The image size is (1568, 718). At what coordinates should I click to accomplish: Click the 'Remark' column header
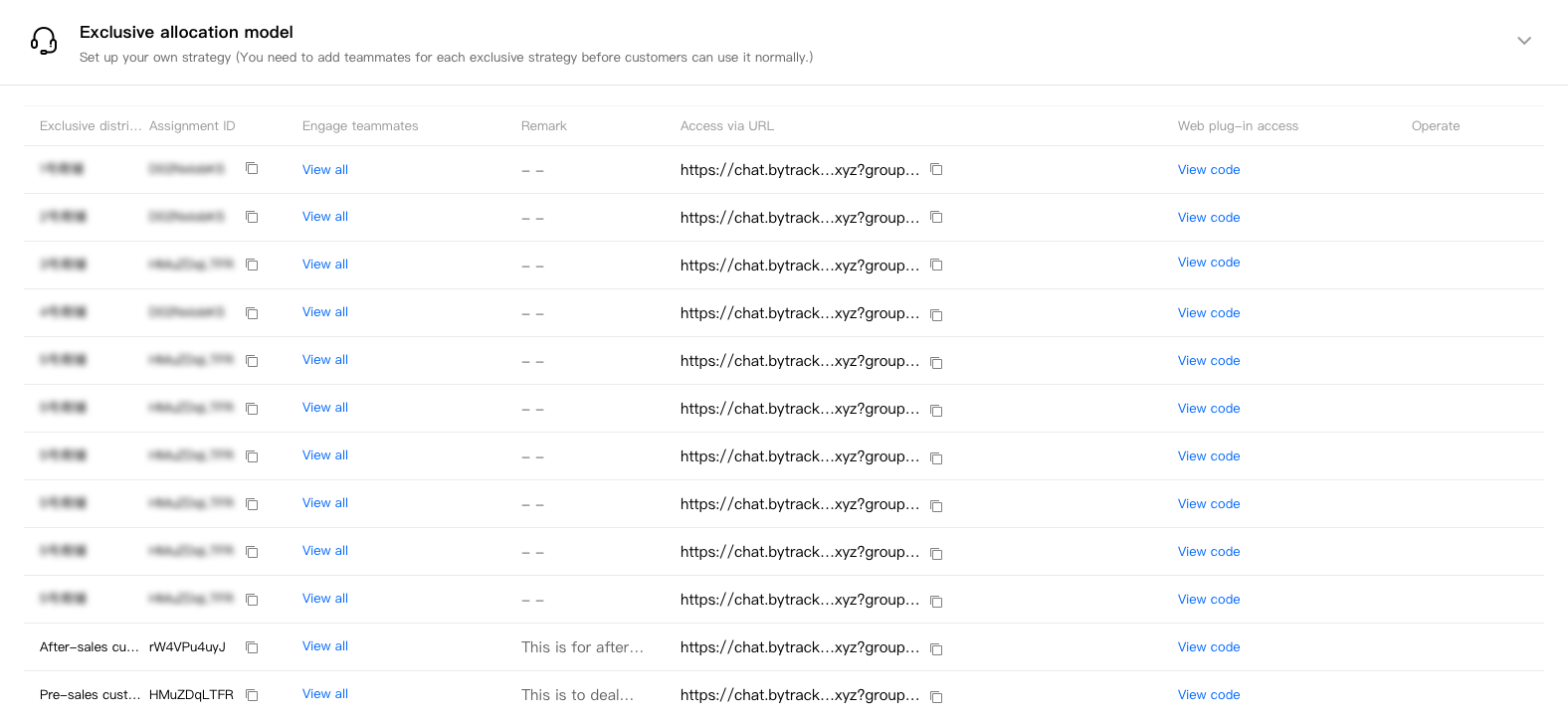click(544, 126)
